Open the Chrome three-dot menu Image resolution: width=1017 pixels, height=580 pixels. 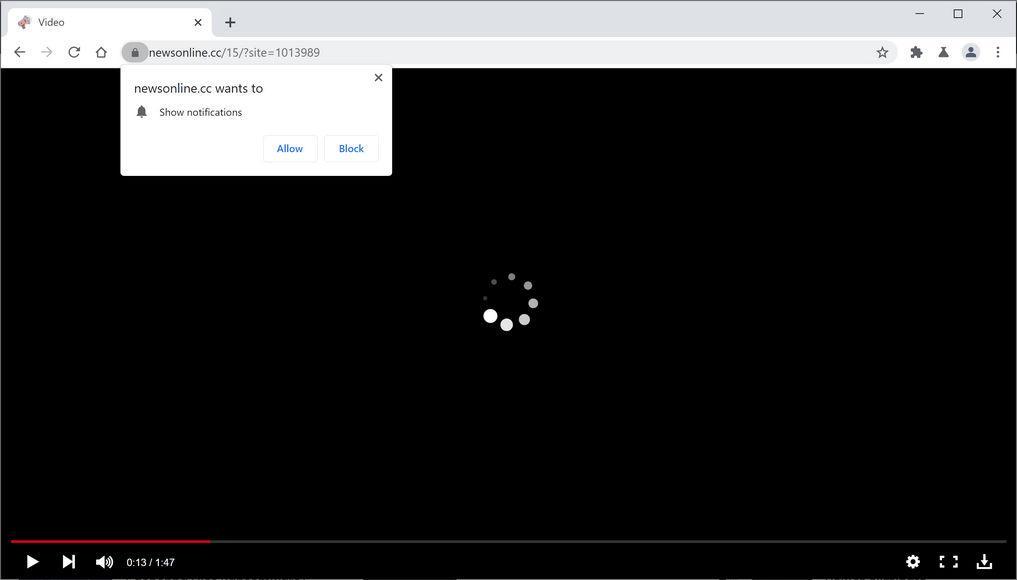click(998, 52)
